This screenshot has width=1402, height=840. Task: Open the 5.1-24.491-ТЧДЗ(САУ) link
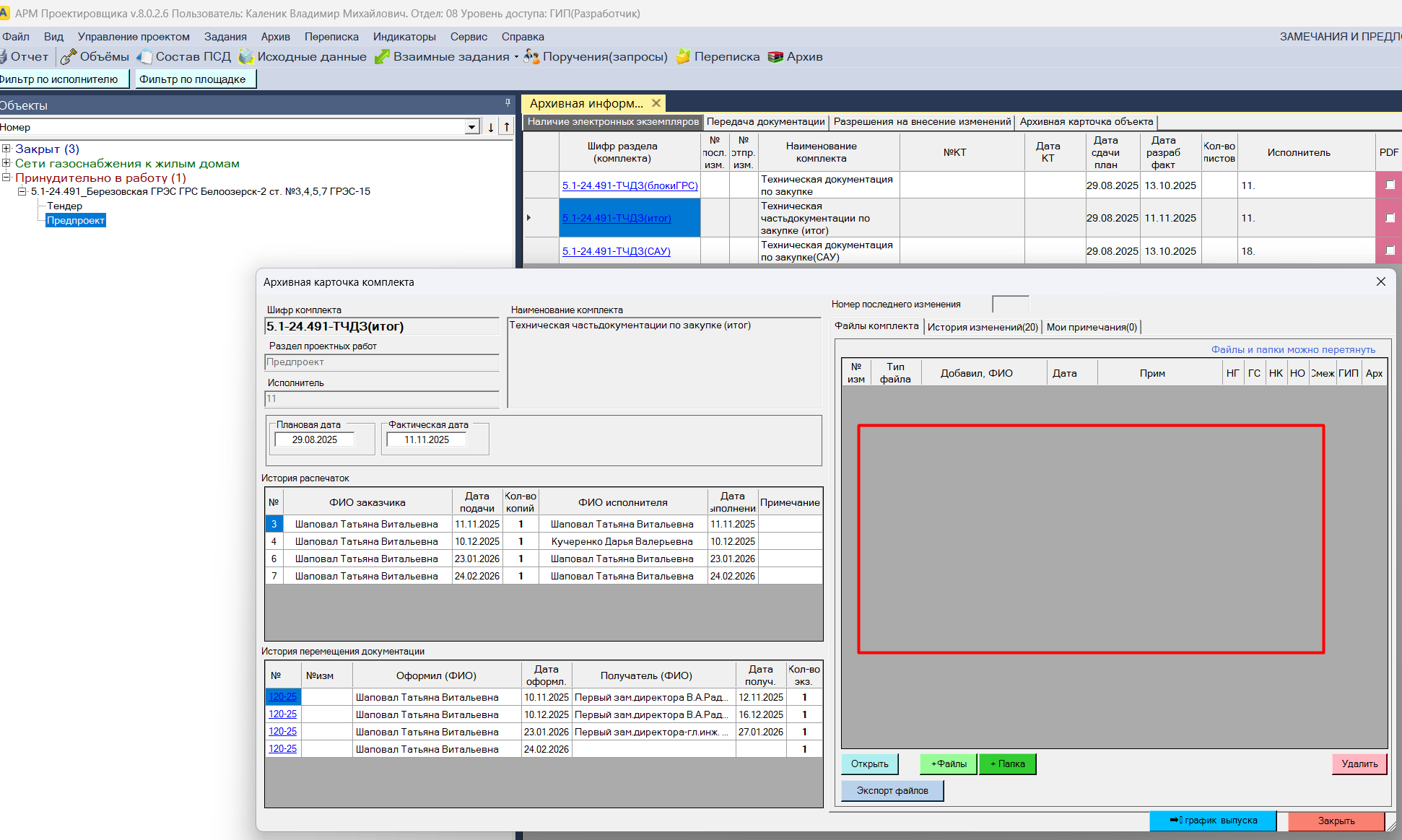(616, 251)
